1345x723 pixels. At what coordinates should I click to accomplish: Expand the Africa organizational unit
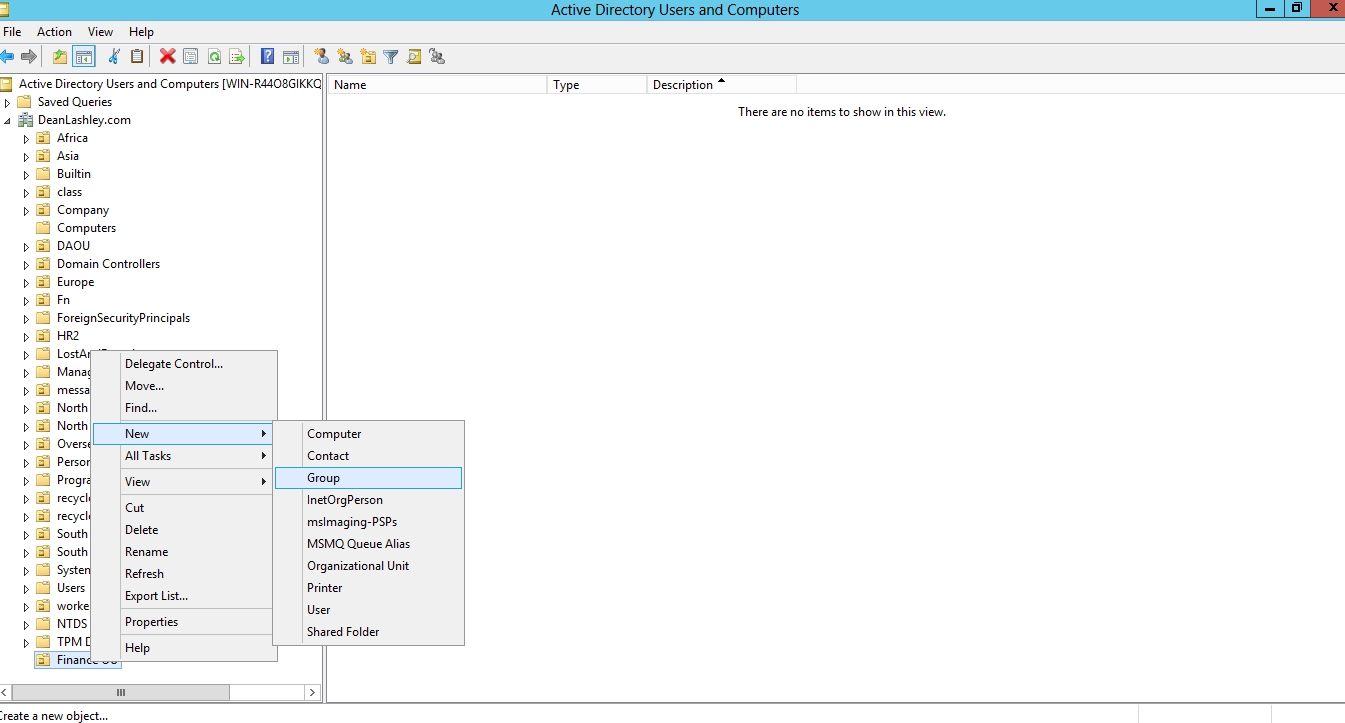(27, 139)
